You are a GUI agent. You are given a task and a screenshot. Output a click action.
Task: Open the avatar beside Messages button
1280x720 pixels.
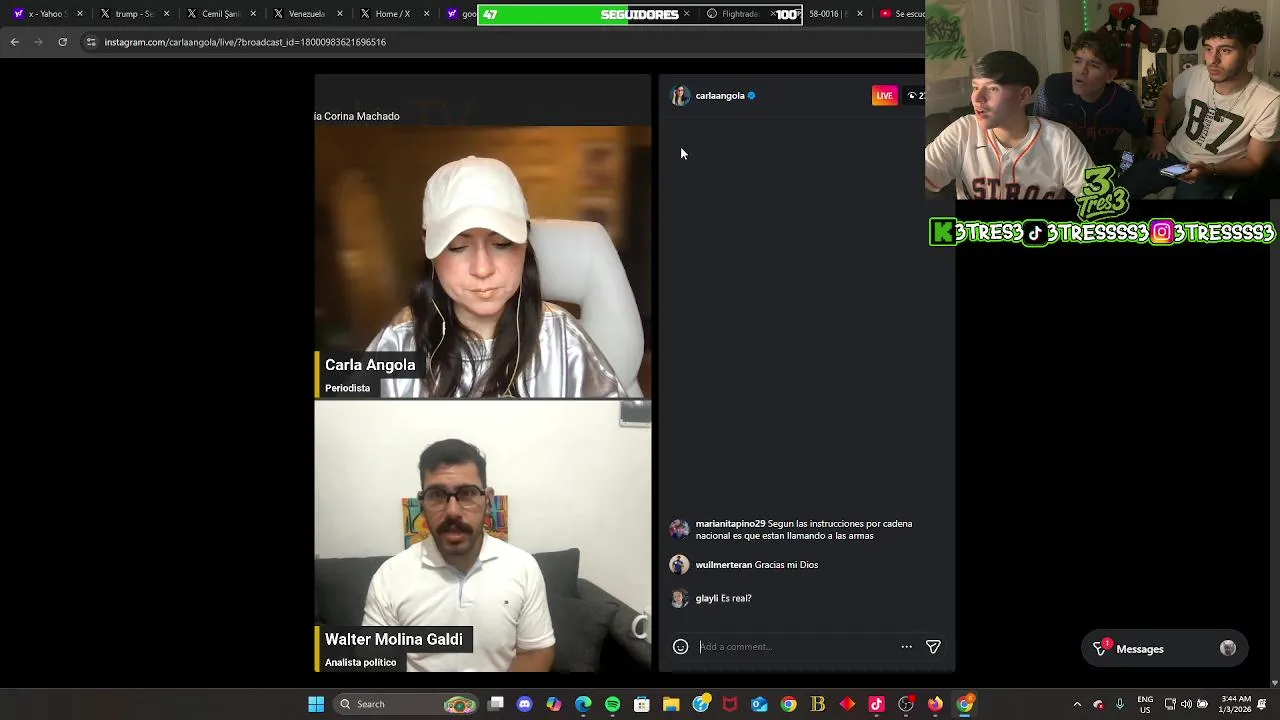pyautogui.click(x=1228, y=649)
